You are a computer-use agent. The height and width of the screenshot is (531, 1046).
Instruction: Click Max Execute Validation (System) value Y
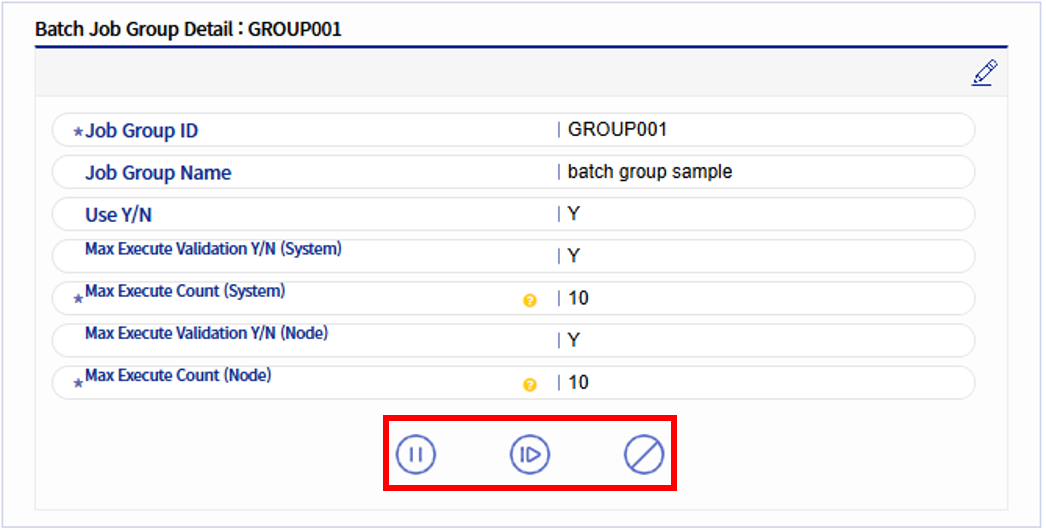click(574, 256)
